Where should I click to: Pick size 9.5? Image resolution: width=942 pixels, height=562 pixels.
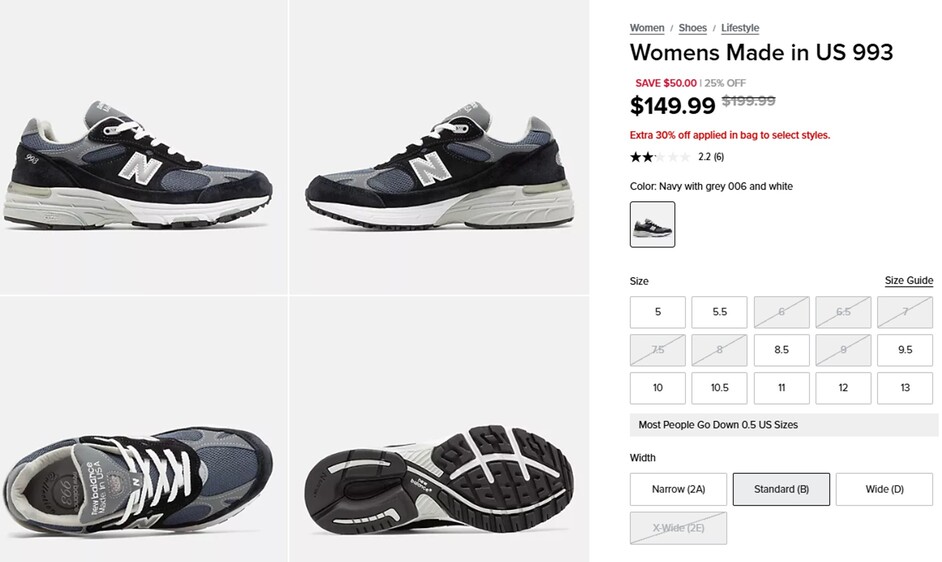pos(905,350)
